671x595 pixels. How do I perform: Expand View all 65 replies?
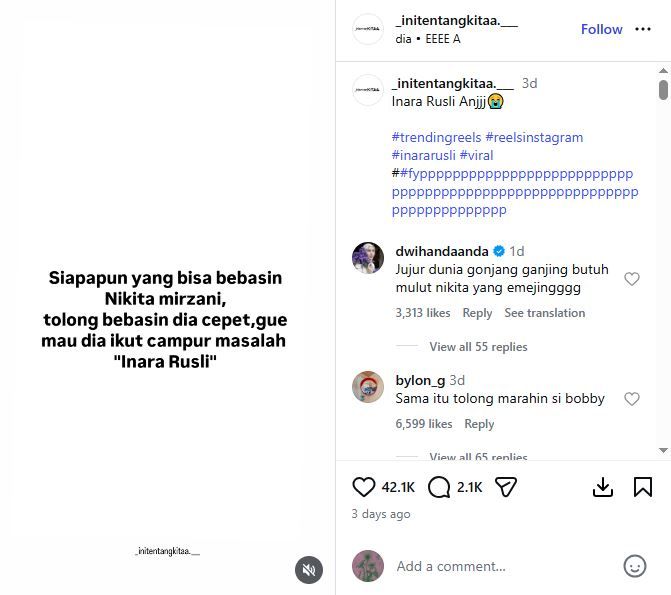pos(478,456)
